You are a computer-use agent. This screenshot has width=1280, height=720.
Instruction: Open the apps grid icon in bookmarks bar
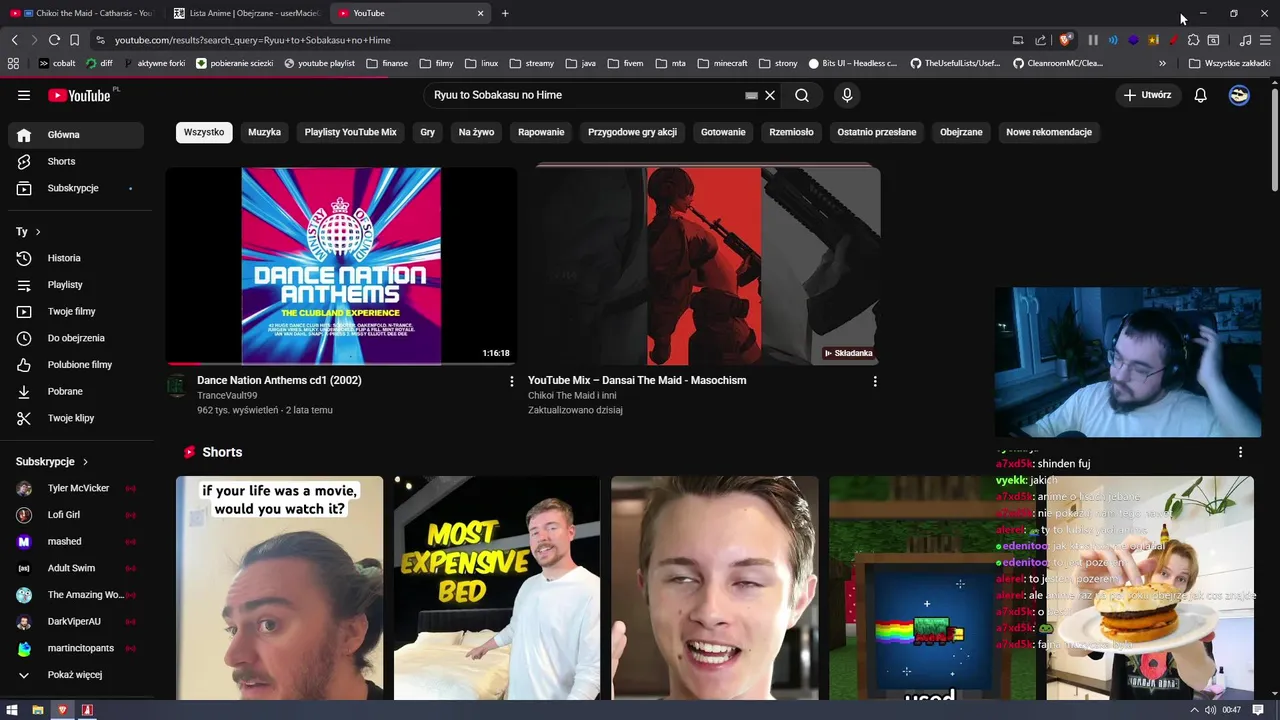pos(13,63)
